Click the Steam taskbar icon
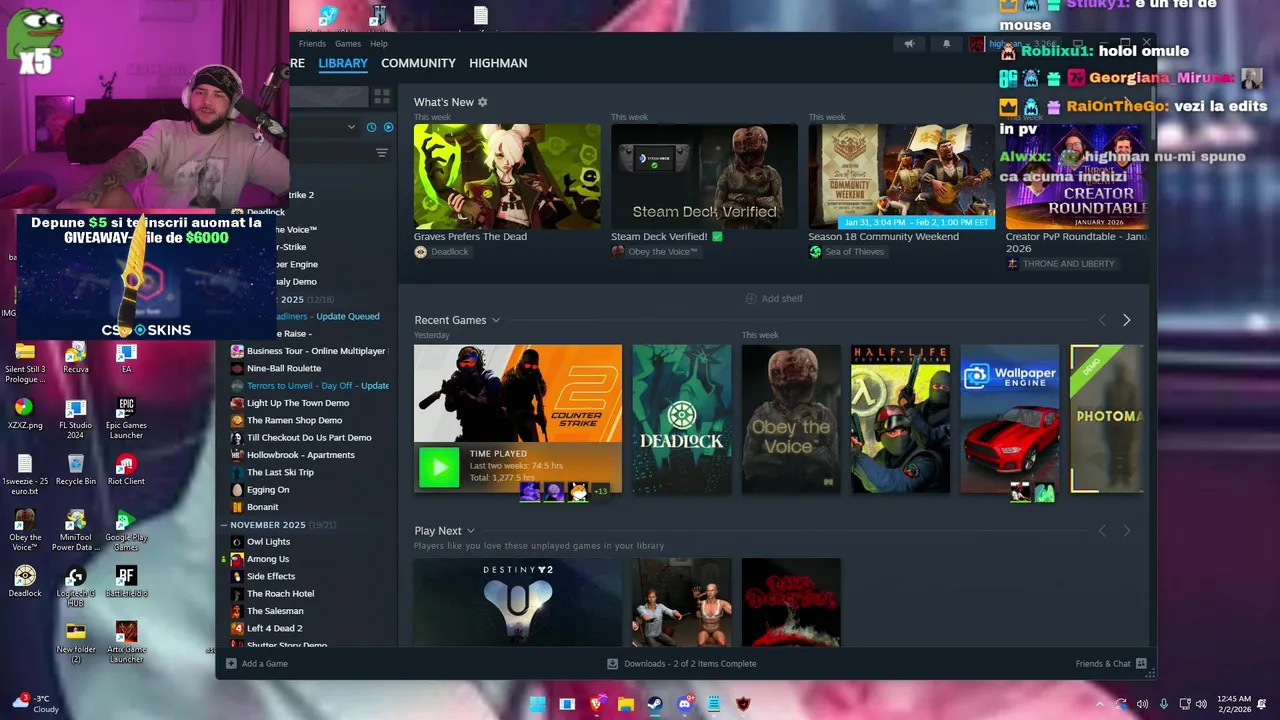Viewport: 1280px width, 720px height. (655, 704)
